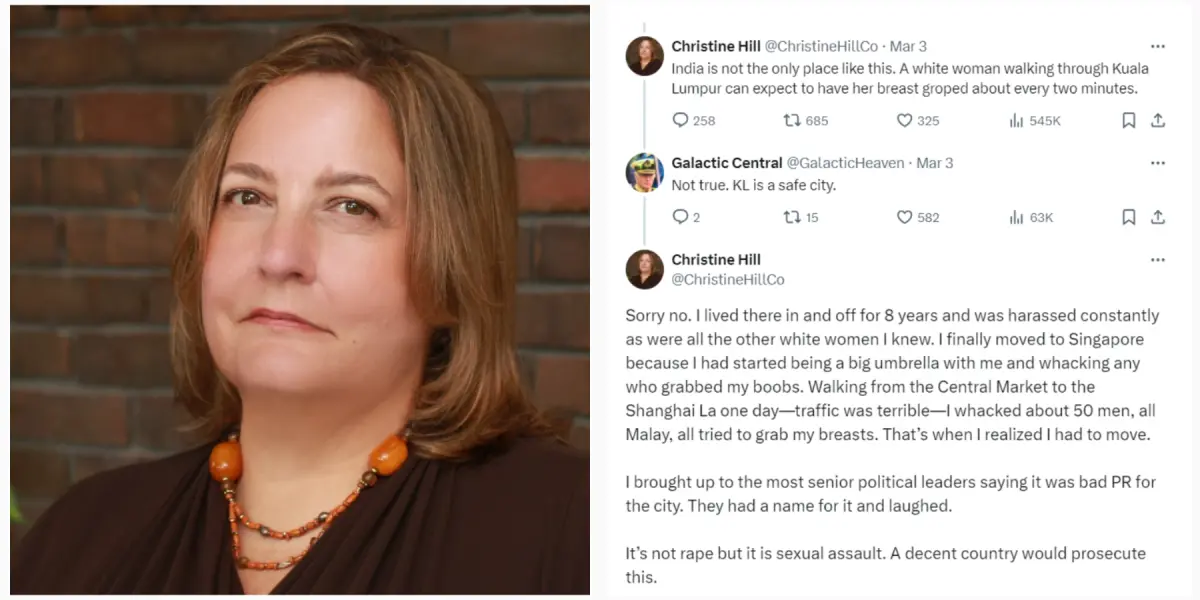
Task: Visit the @GalacticHeaven profile handle
Action: coord(845,163)
